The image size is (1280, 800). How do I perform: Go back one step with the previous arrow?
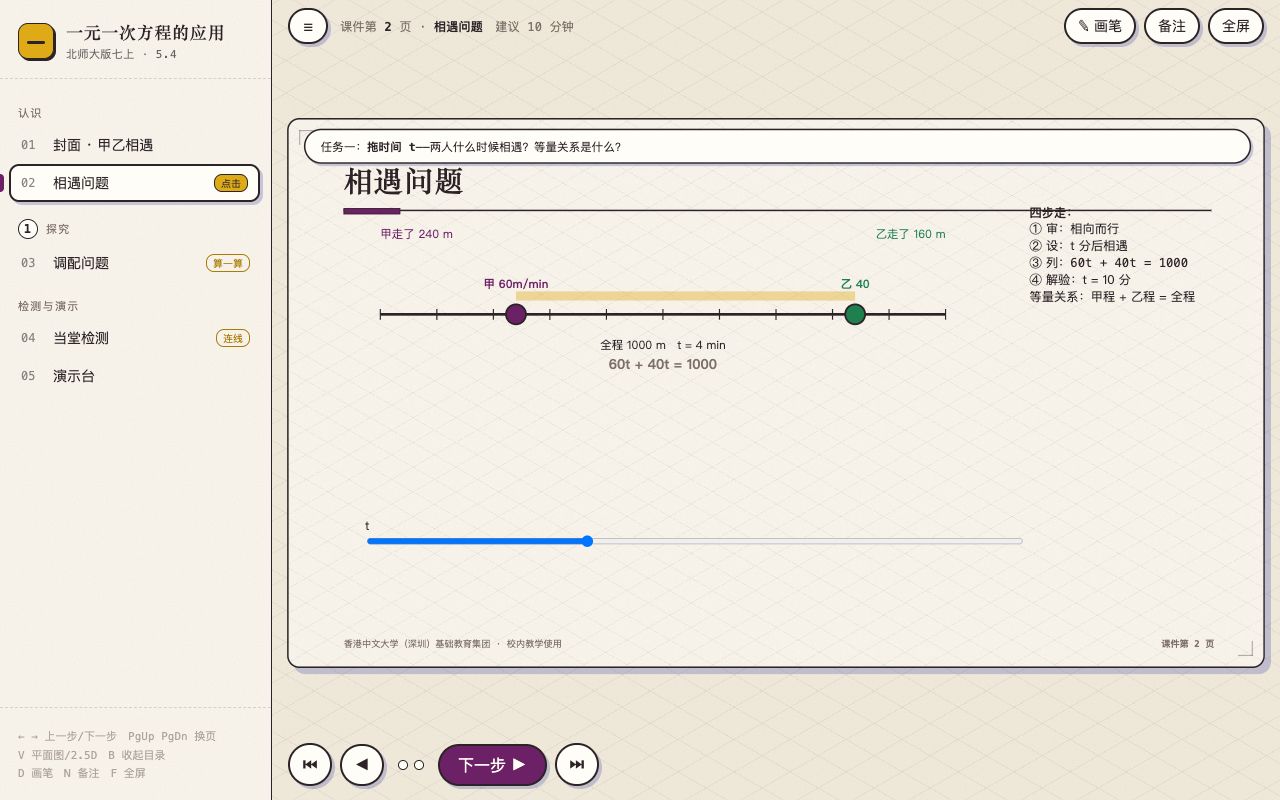pyautogui.click(x=362, y=765)
